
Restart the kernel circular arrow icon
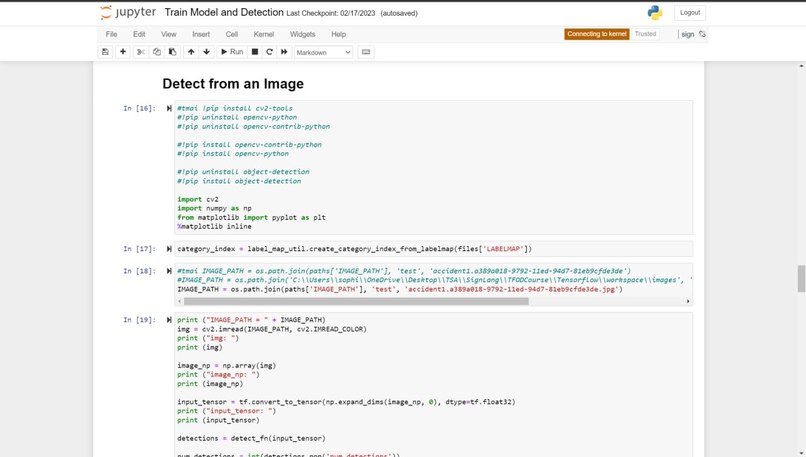coord(269,52)
